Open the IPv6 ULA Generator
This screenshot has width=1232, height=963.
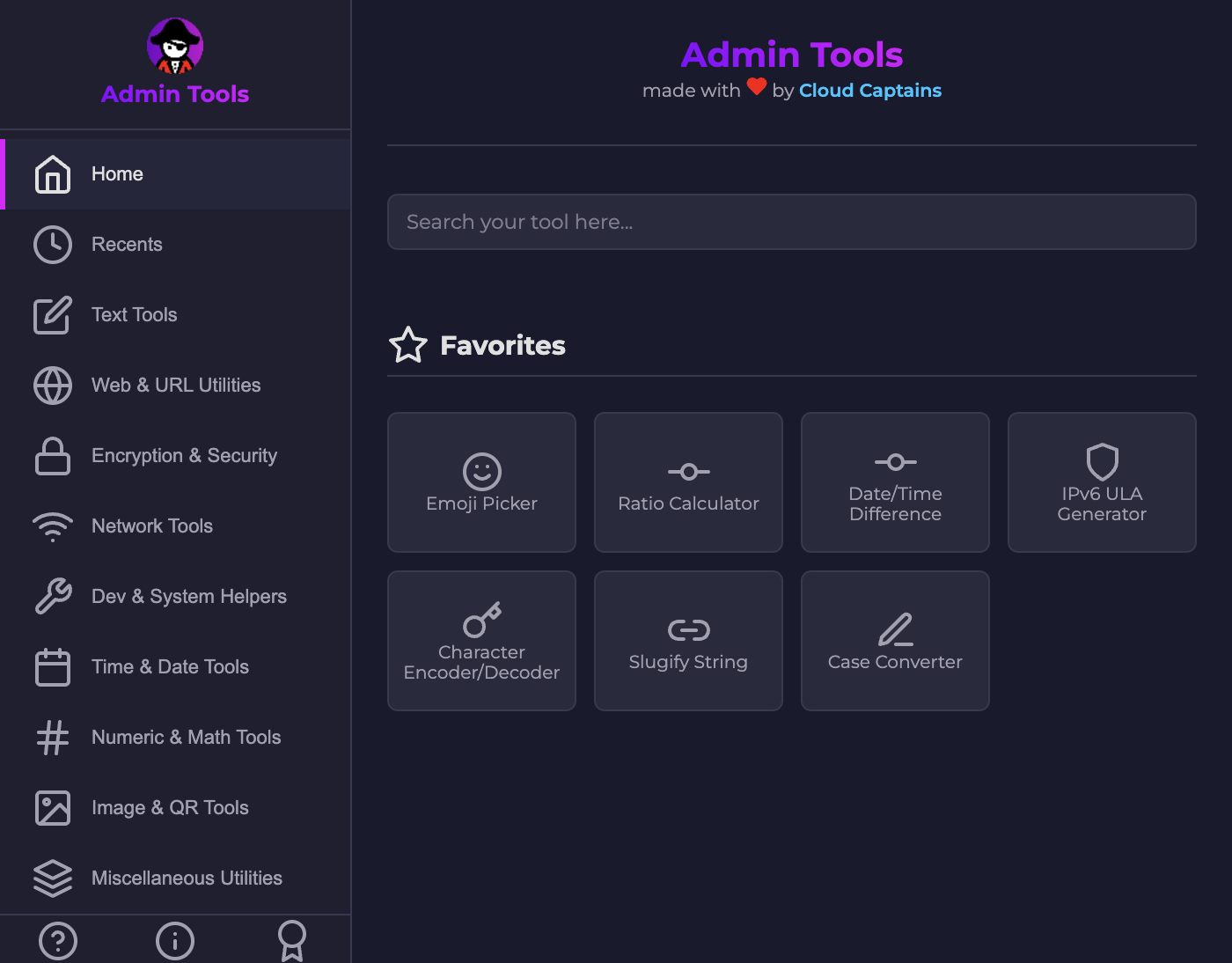[x=1102, y=482]
